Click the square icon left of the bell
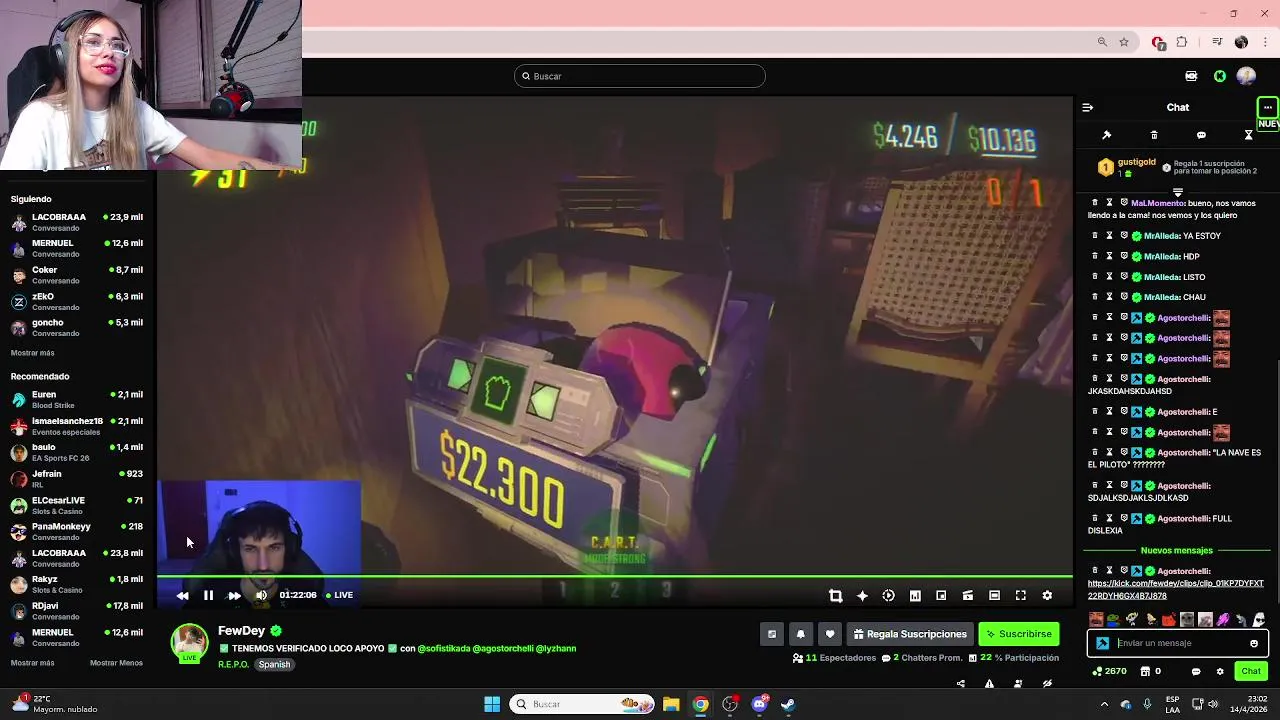The width and height of the screenshot is (1280, 720). [771, 634]
